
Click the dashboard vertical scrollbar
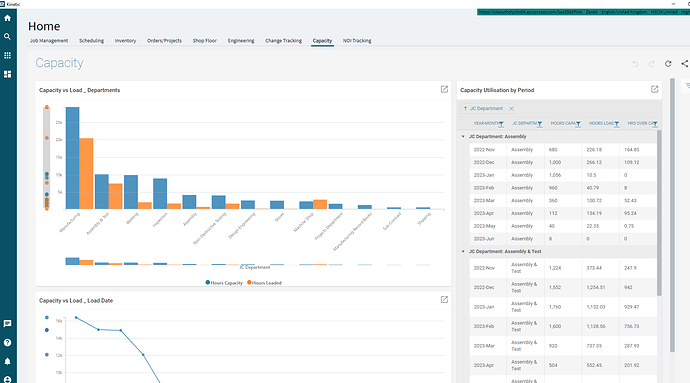(x=672, y=215)
